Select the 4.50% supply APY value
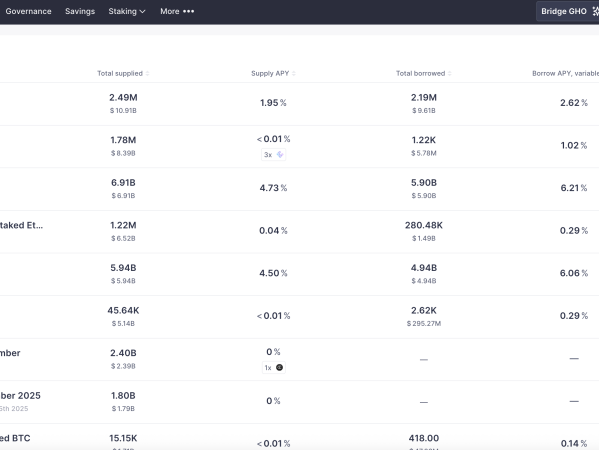Viewport: 599px width, 450px height. pyautogui.click(x=273, y=273)
